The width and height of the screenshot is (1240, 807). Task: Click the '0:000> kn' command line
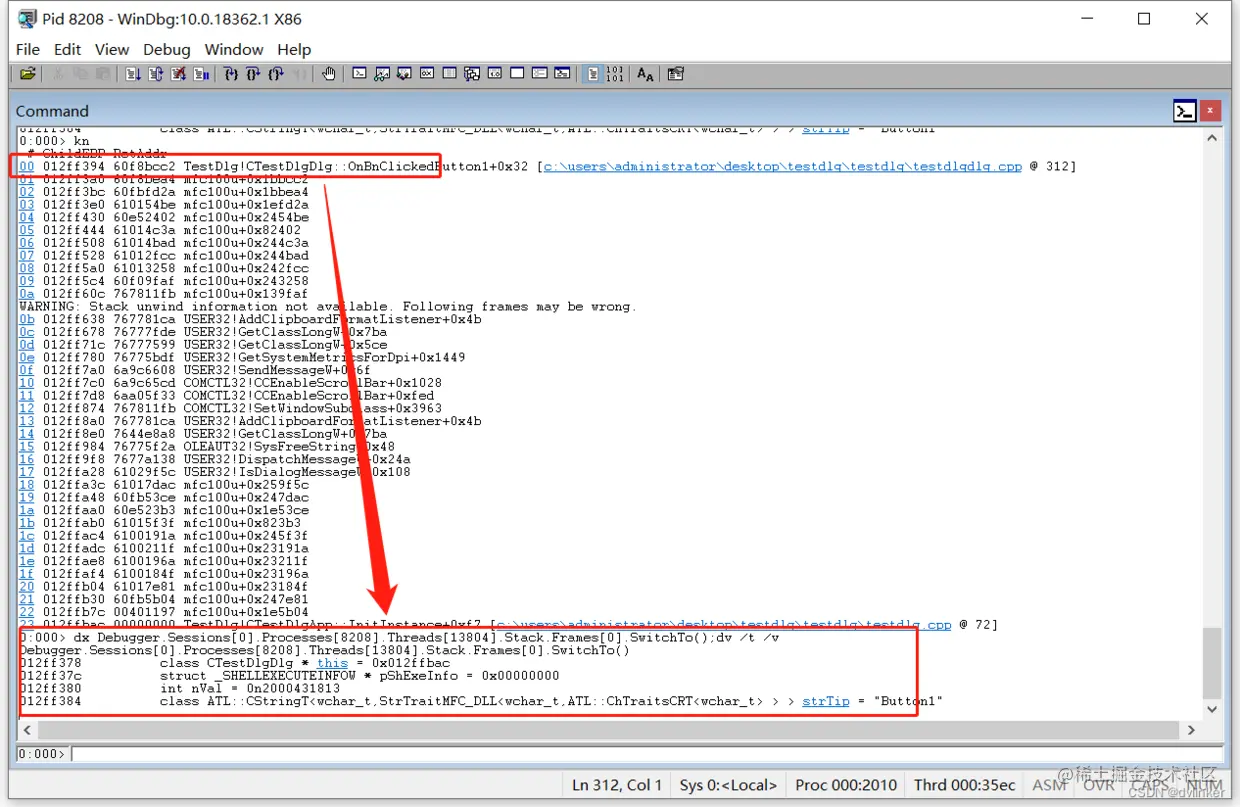(x=54, y=141)
